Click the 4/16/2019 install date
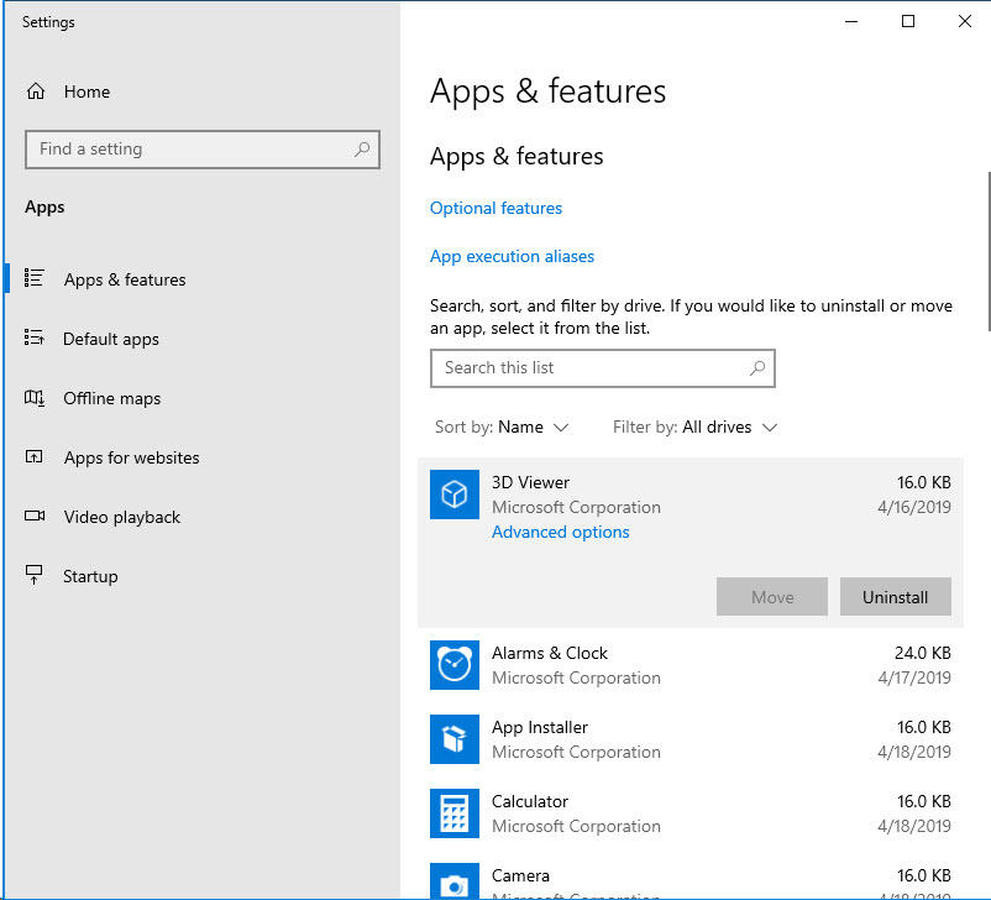This screenshot has width=991, height=900. pyautogui.click(x=914, y=507)
